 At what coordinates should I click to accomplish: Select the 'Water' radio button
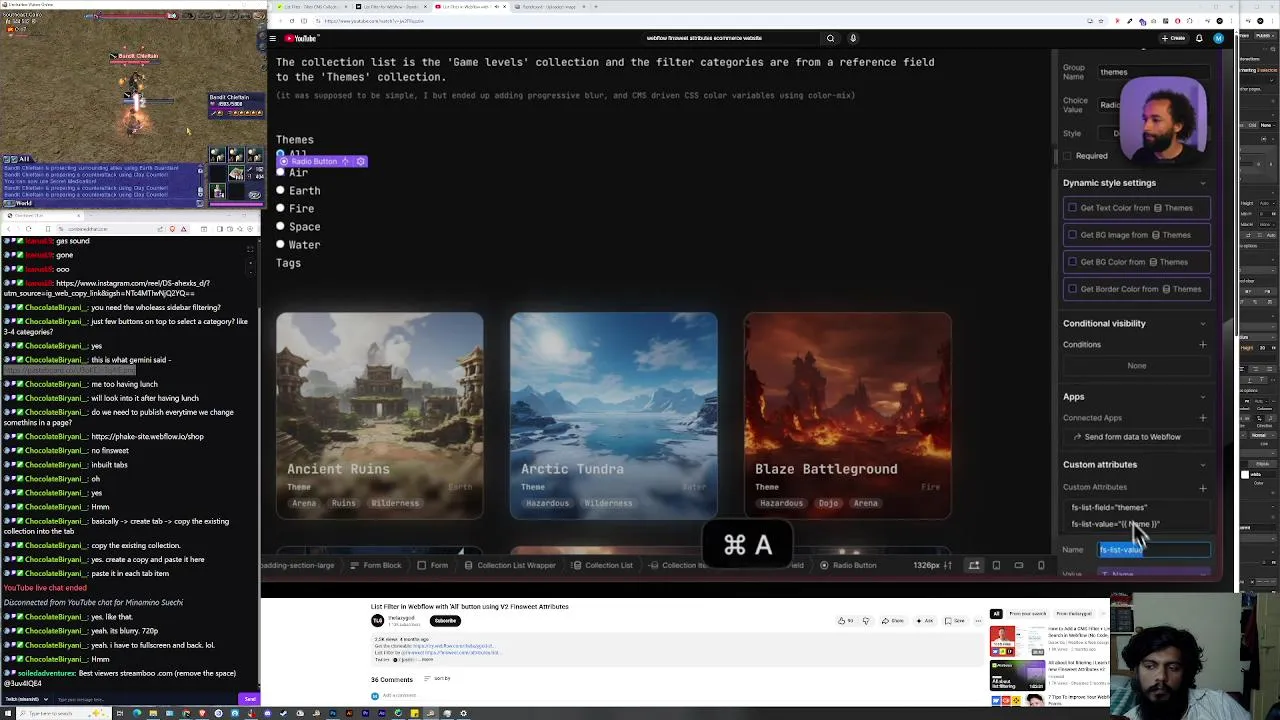tap(281, 244)
